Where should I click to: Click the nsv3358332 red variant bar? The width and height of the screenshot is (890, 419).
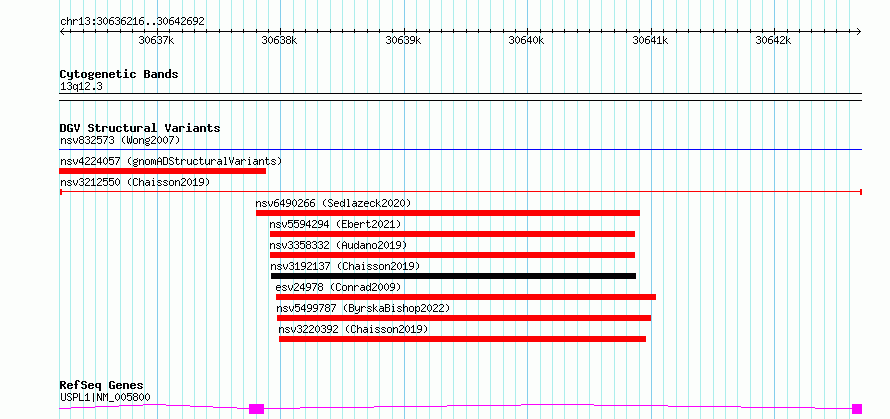(452, 255)
